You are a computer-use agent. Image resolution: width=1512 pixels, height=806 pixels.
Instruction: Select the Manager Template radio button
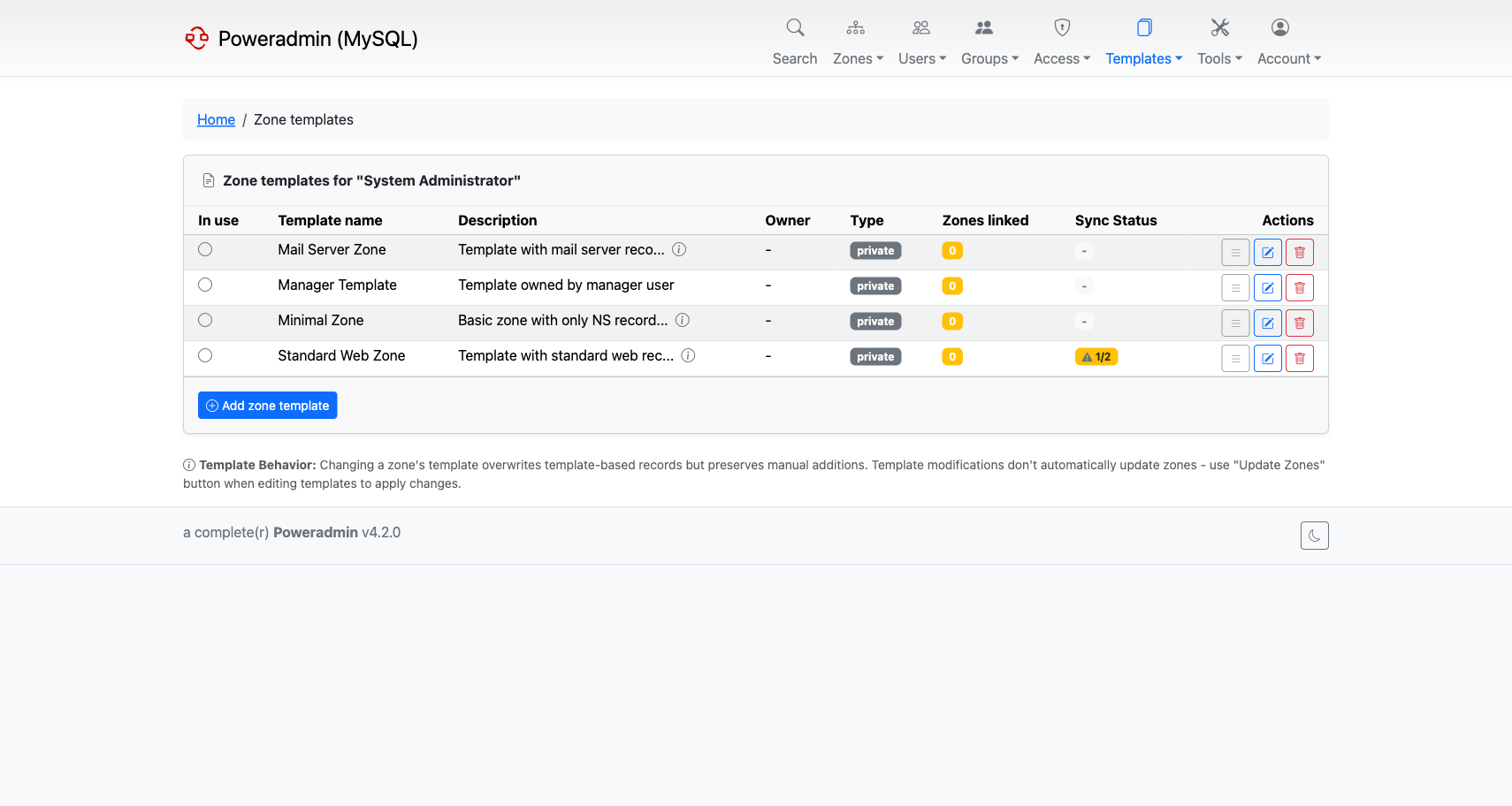(x=205, y=285)
